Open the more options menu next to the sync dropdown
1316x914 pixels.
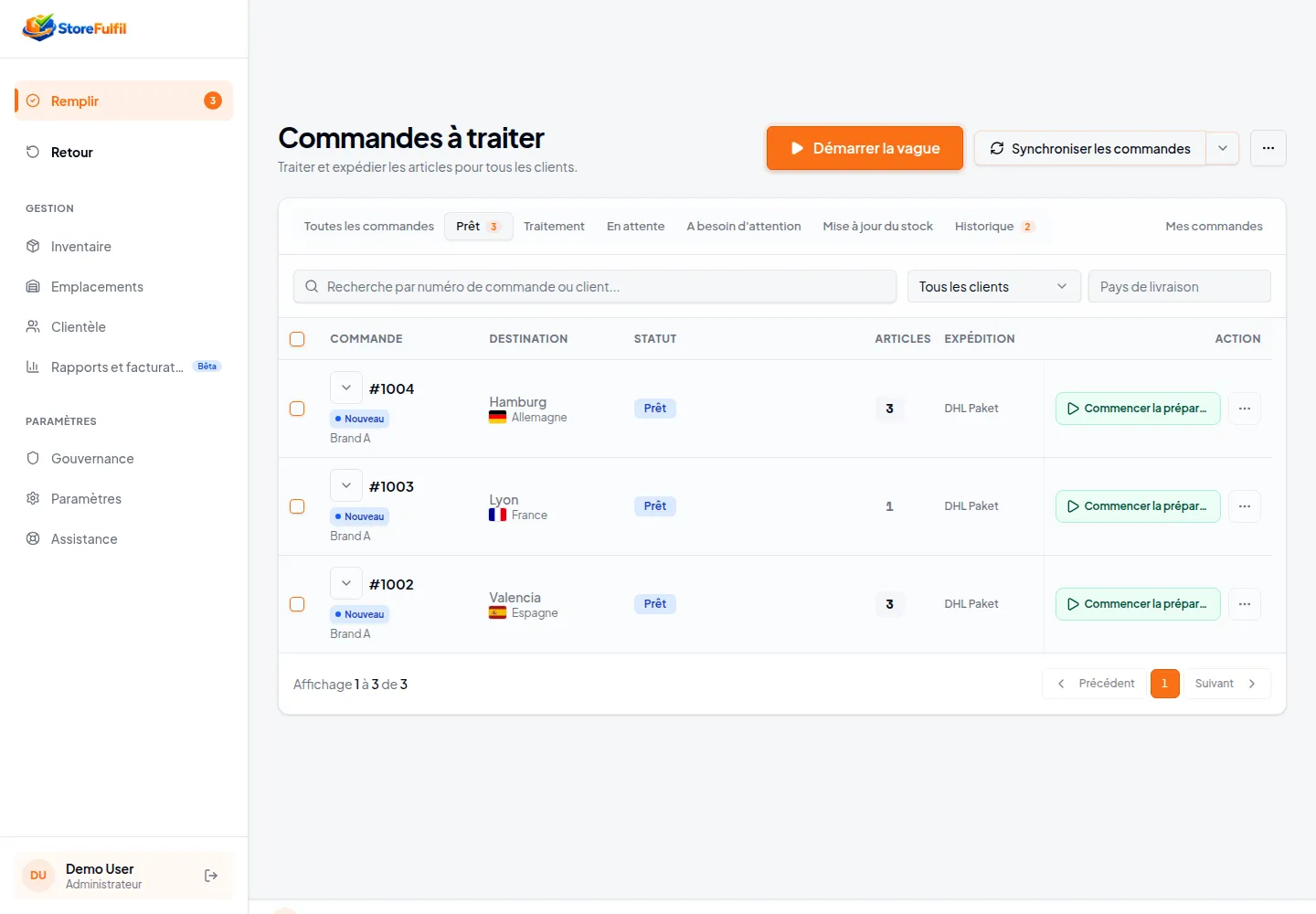(x=1268, y=148)
